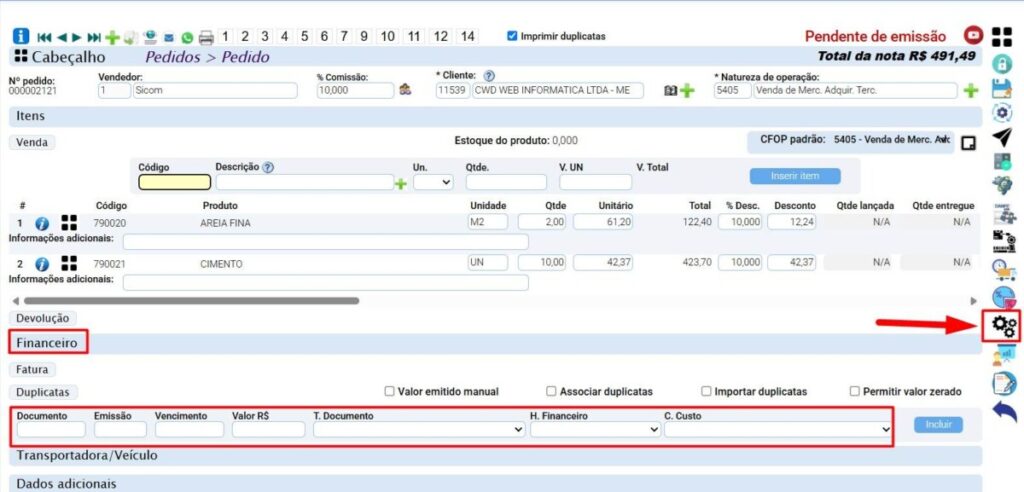Enable Permitir valor zerado checkbox
The width and height of the screenshot is (1024, 492).
[x=854, y=391]
